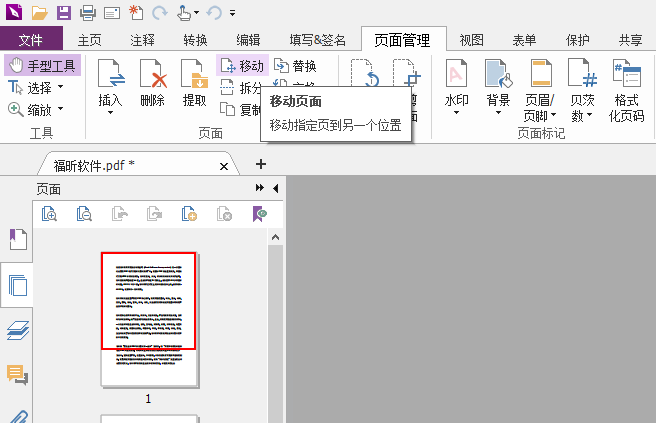Switch to the 注释 tab
Viewport: 656px width, 423px height.
pos(142,40)
